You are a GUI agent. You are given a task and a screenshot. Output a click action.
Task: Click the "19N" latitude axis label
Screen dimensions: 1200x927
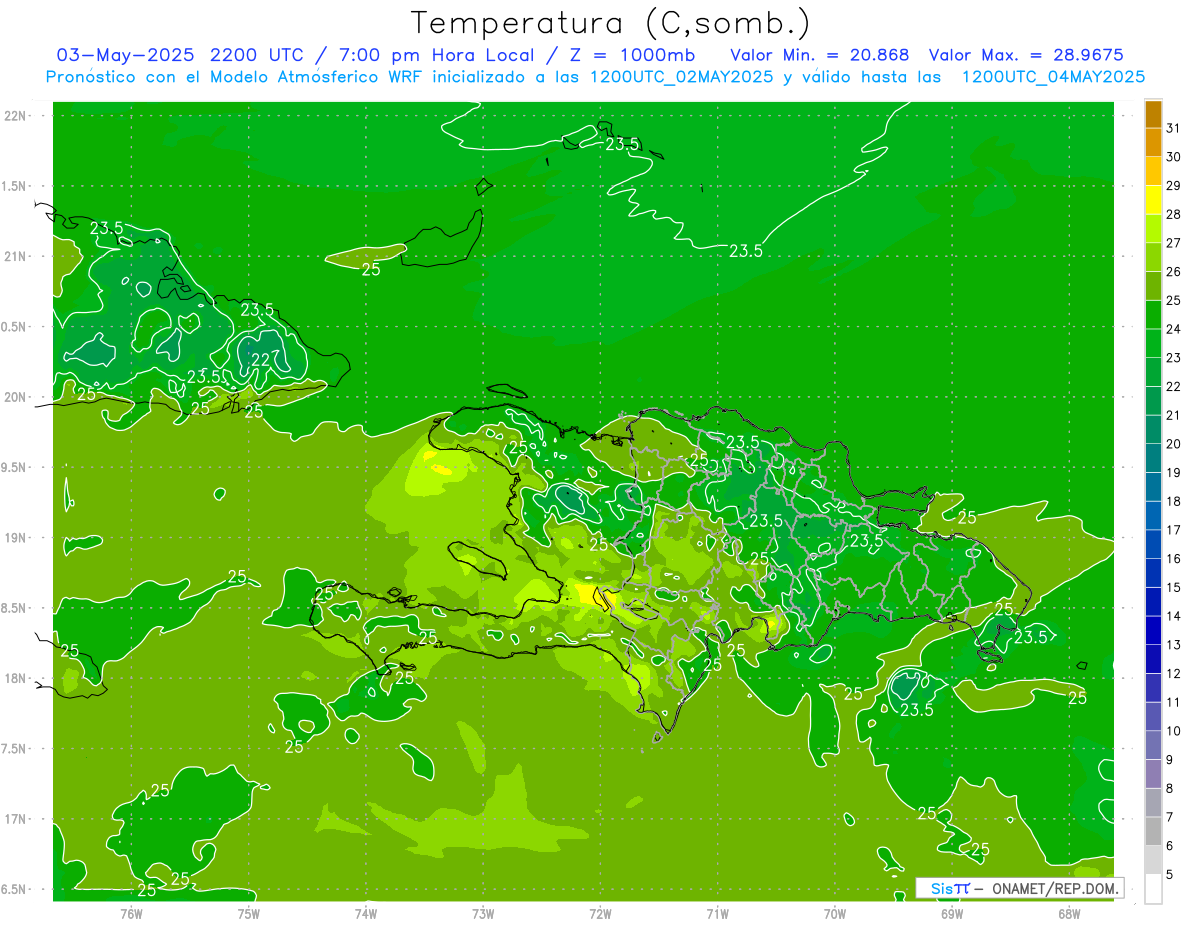pyautogui.click(x=17, y=538)
